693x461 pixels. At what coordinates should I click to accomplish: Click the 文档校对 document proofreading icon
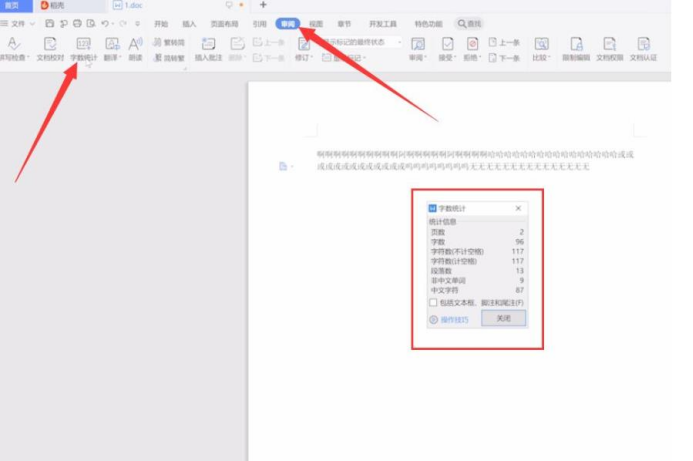pos(50,44)
